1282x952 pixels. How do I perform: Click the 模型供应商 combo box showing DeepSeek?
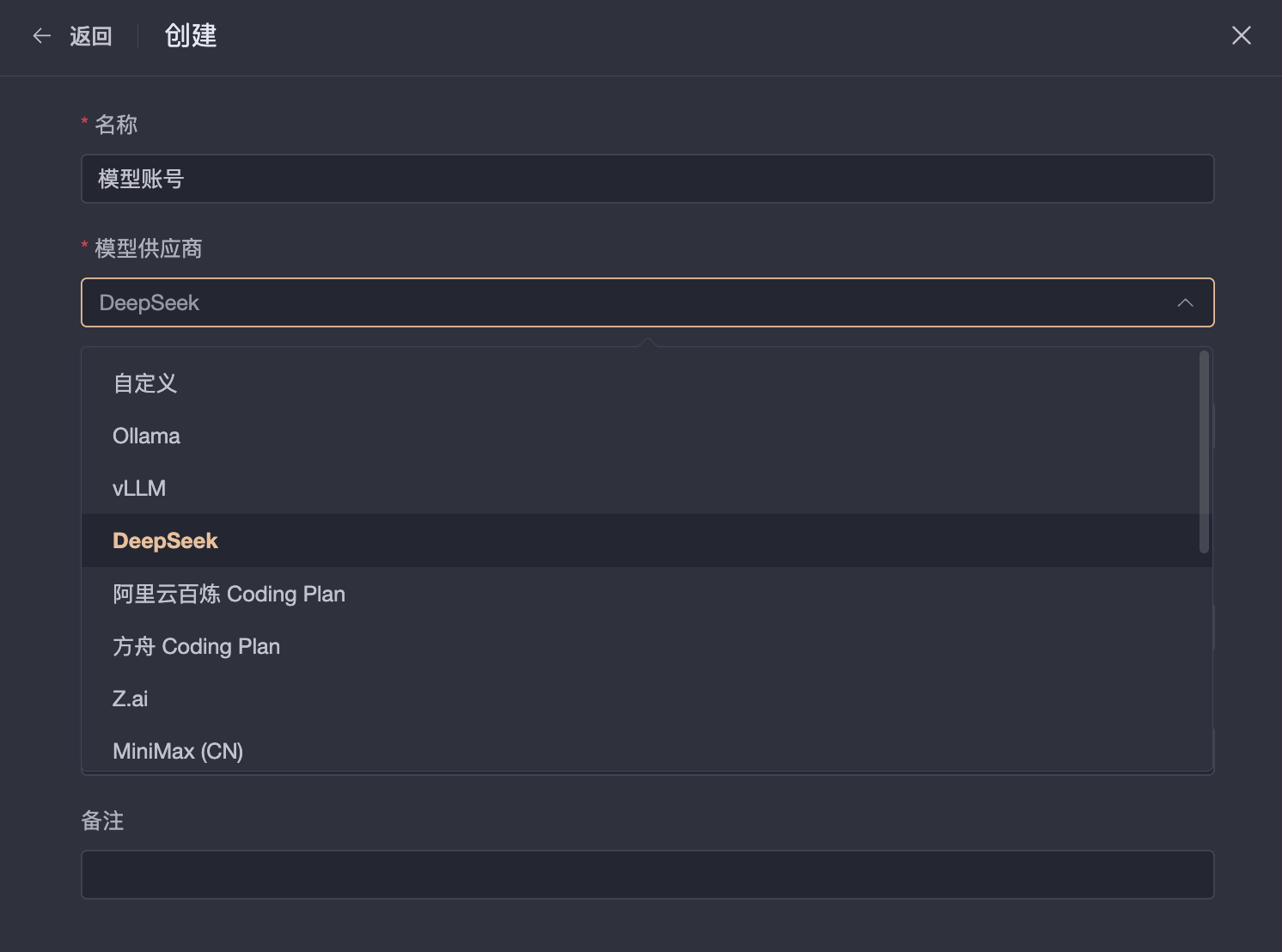647,302
